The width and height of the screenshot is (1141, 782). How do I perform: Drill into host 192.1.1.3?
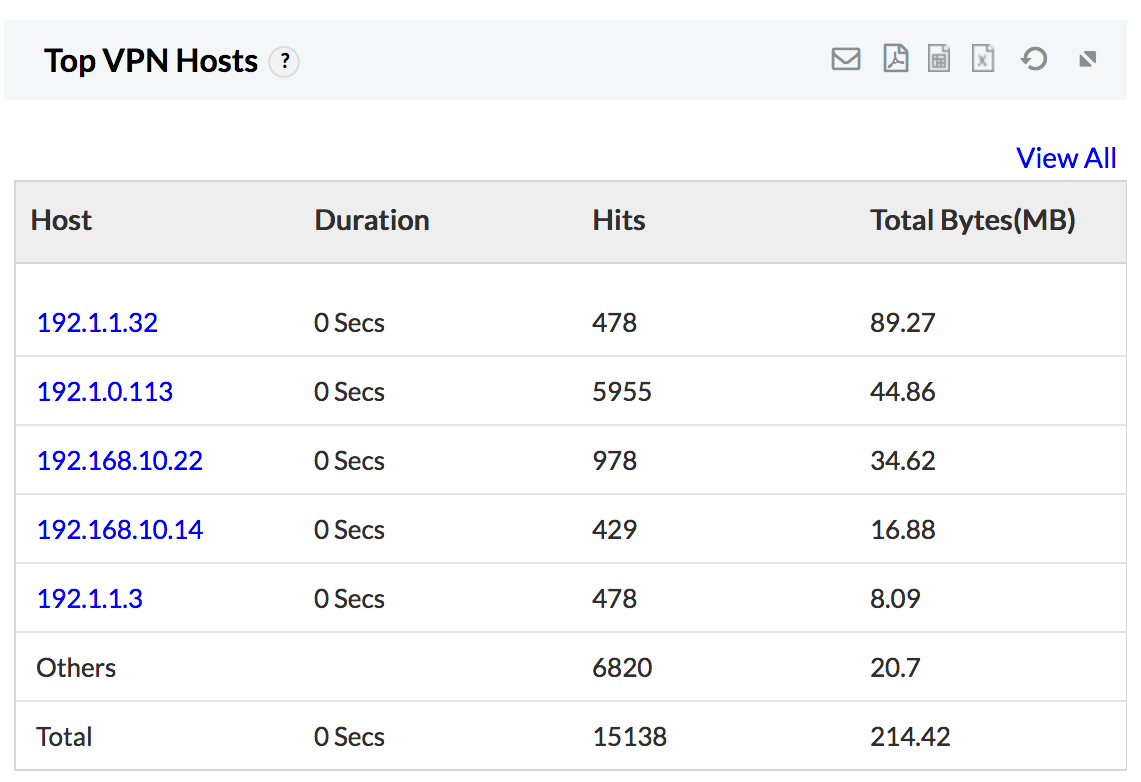[x=90, y=599]
